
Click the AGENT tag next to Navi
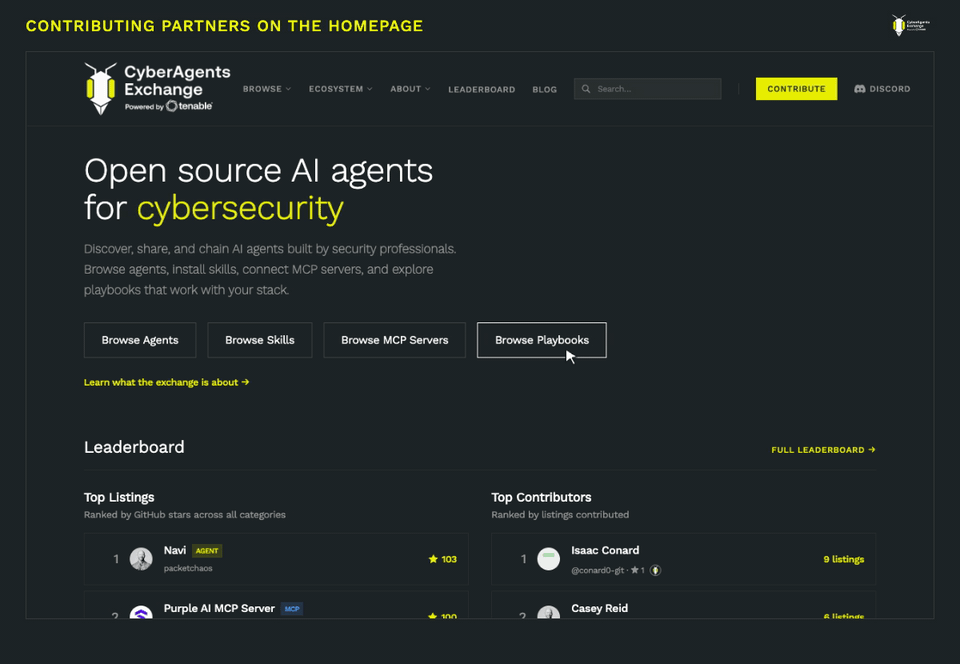207,551
